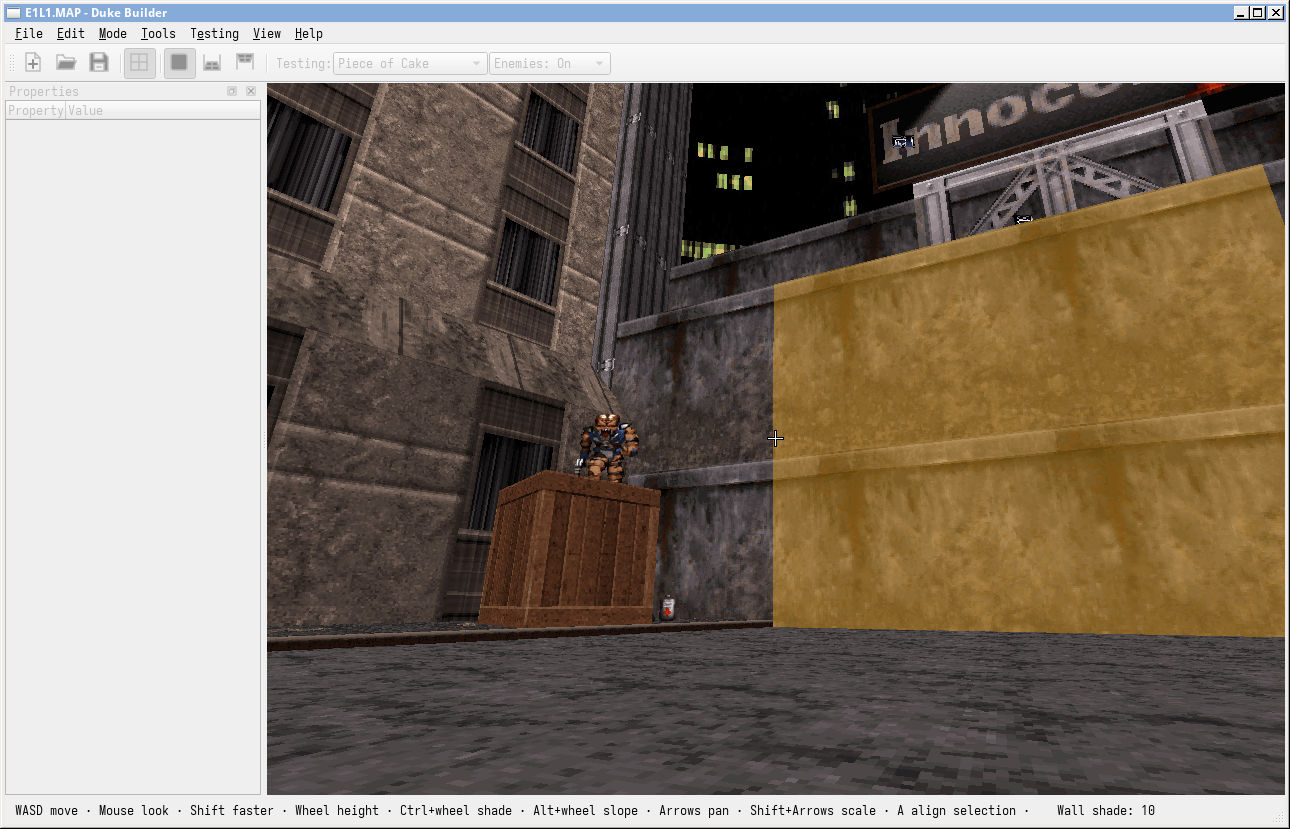Click the 'WASD move' status hint

pos(47,810)
